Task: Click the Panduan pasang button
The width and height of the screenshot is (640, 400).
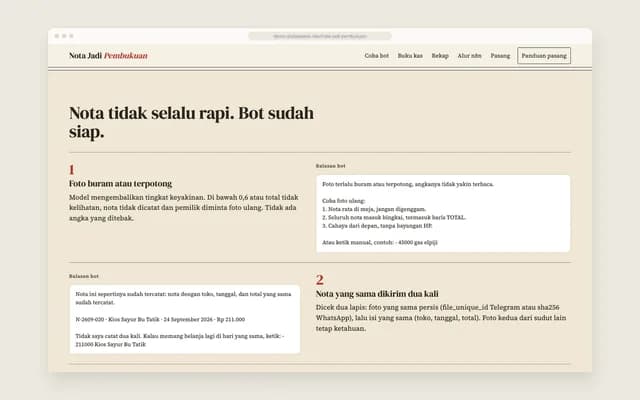Action: click(544, 56)
